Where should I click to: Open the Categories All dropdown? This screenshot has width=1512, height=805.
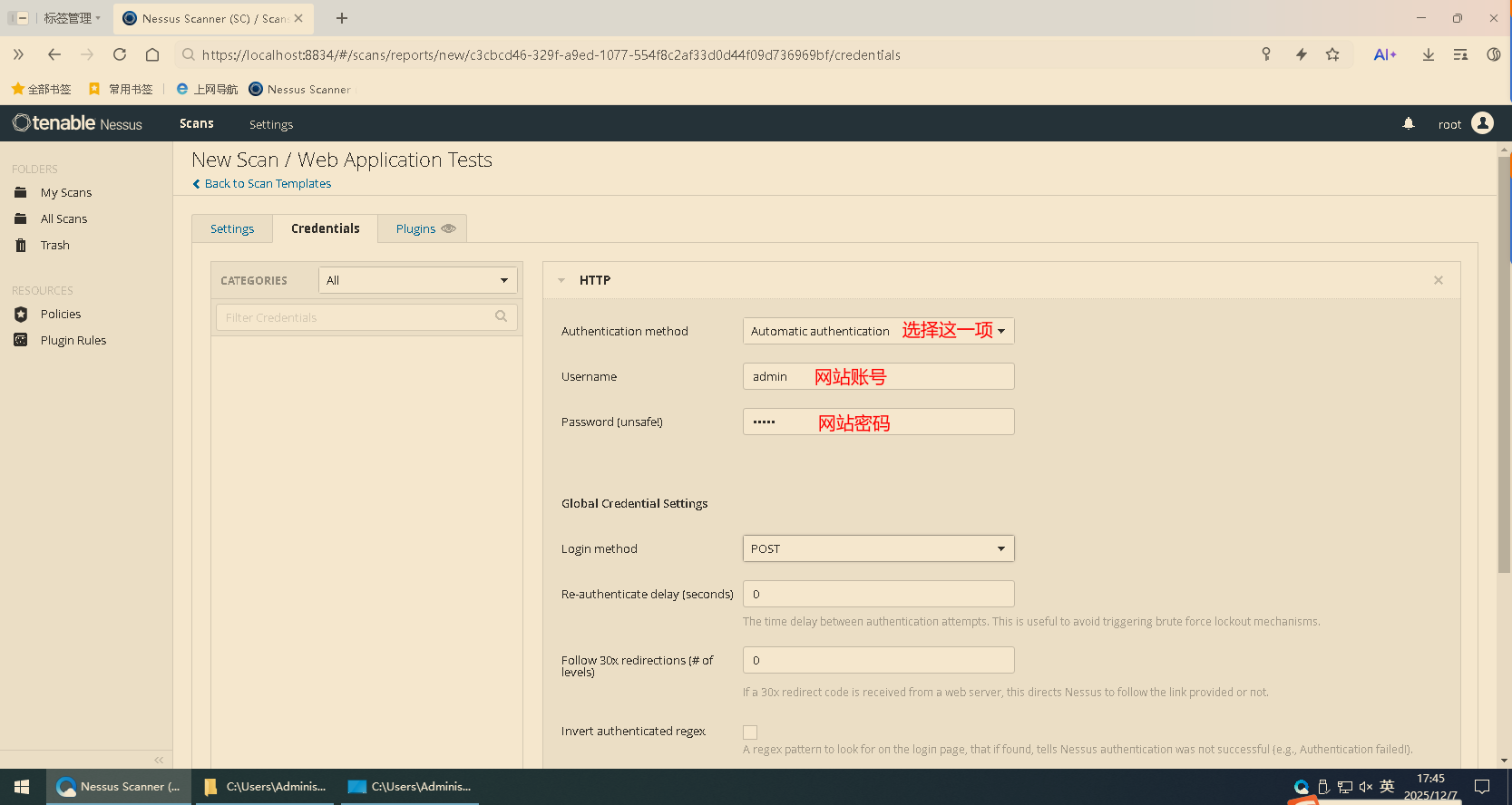pyautogui.click(x=417, y=280)
